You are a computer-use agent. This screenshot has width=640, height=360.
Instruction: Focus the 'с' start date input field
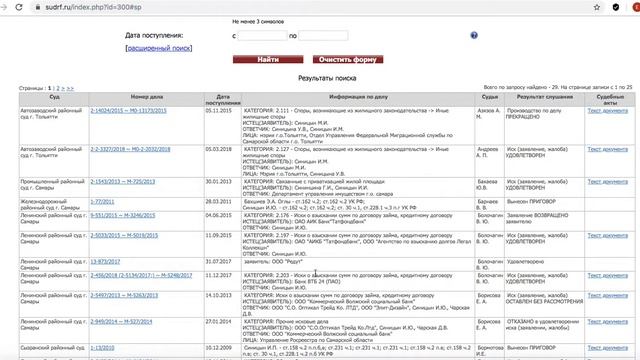tap(262, 36)
